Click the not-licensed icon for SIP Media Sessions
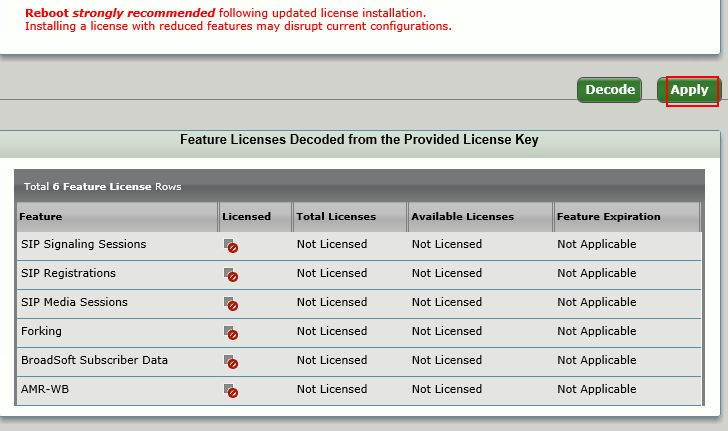 click(230, 303)
